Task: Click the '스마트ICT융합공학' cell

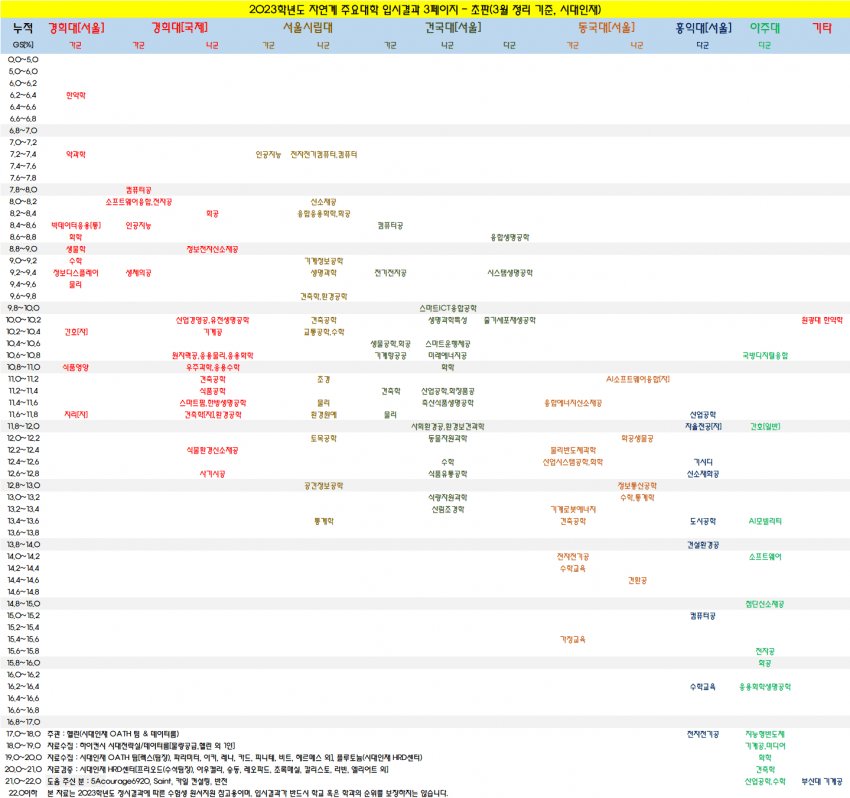Action: (448, 308)
